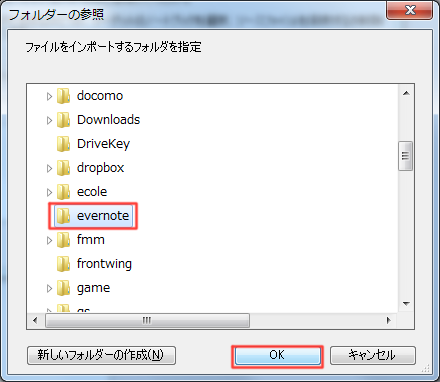Viewport: 440px width, 382px height.
Task: Click the docomo folder icon
Action: pos(63,96)
